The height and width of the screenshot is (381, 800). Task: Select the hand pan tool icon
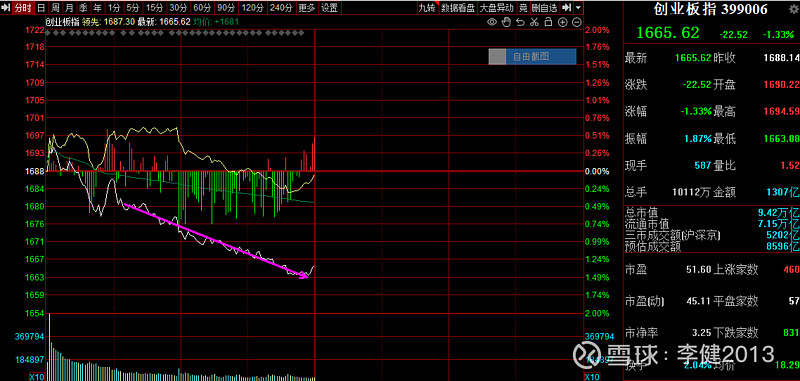pyautogui.click(x=506, y=22)
